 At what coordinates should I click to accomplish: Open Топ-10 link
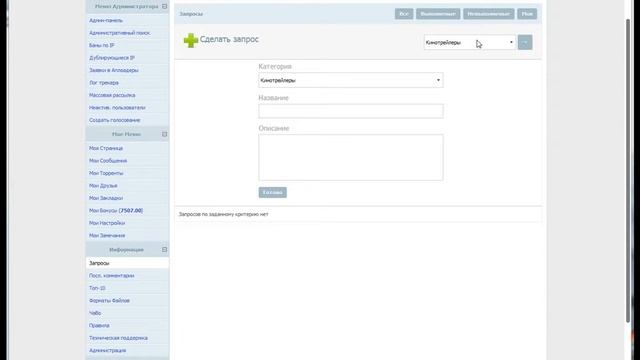tap(97, 288)
